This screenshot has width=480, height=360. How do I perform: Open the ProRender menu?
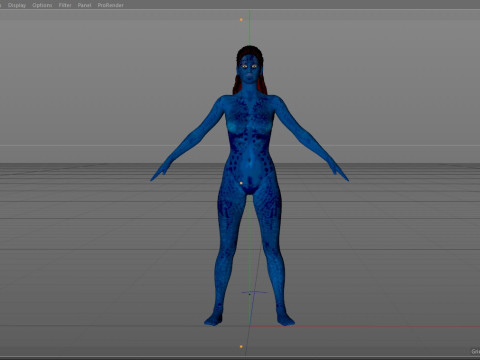pos(110,5)
